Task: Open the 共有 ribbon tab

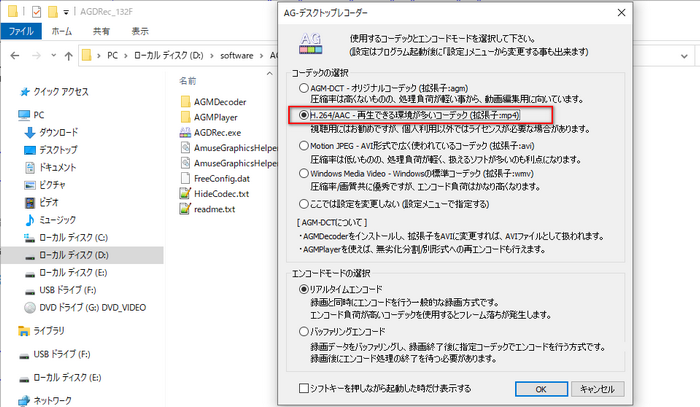Action: click(101, 31)
